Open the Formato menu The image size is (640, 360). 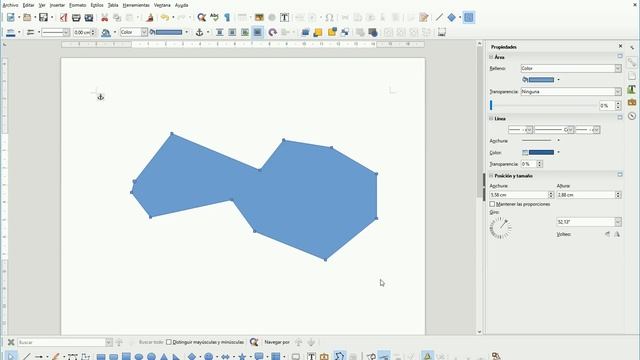coord(78,5)
